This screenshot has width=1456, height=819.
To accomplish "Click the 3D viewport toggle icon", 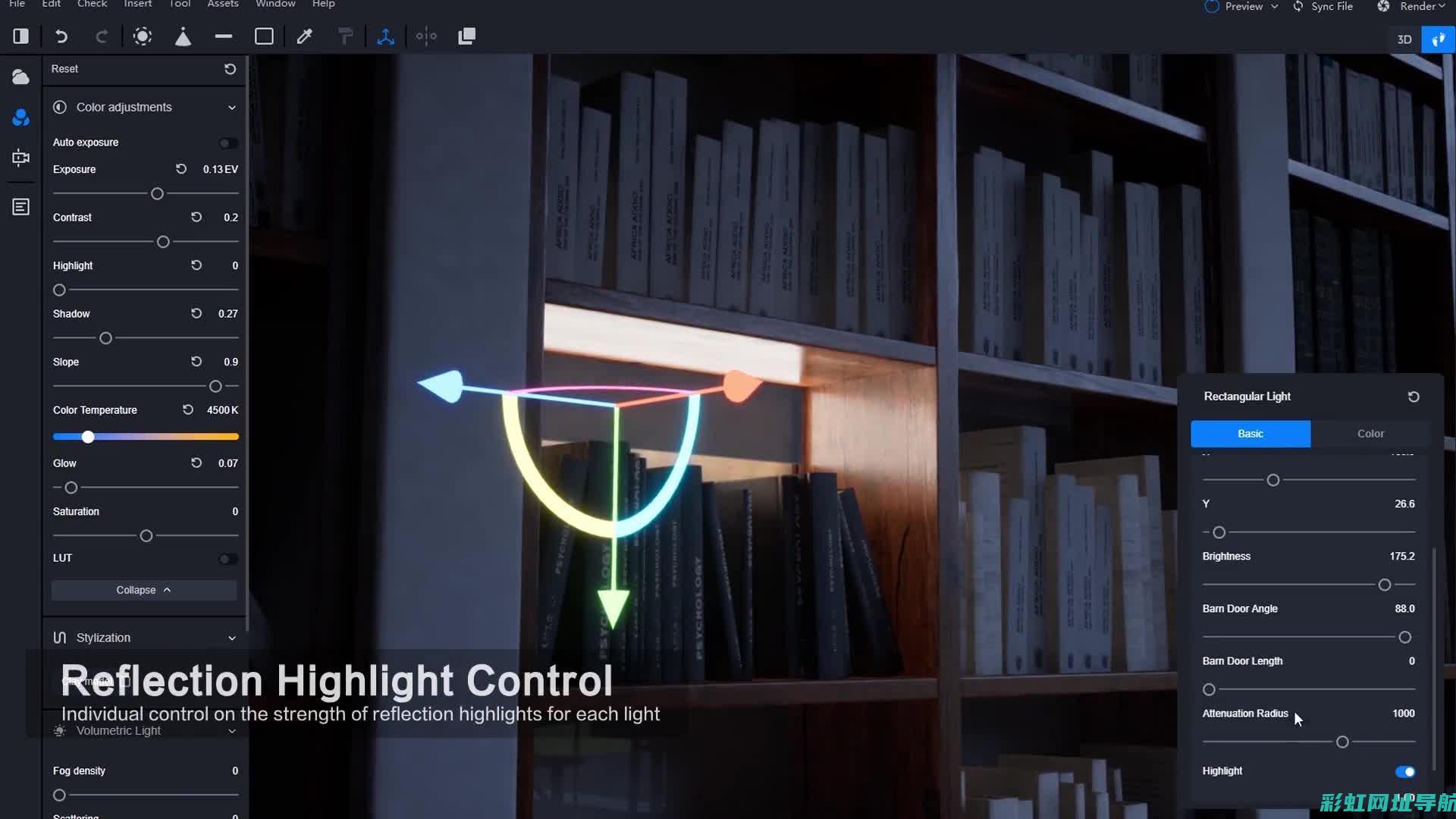I will pyautogui.click(x=1404, y=38).
